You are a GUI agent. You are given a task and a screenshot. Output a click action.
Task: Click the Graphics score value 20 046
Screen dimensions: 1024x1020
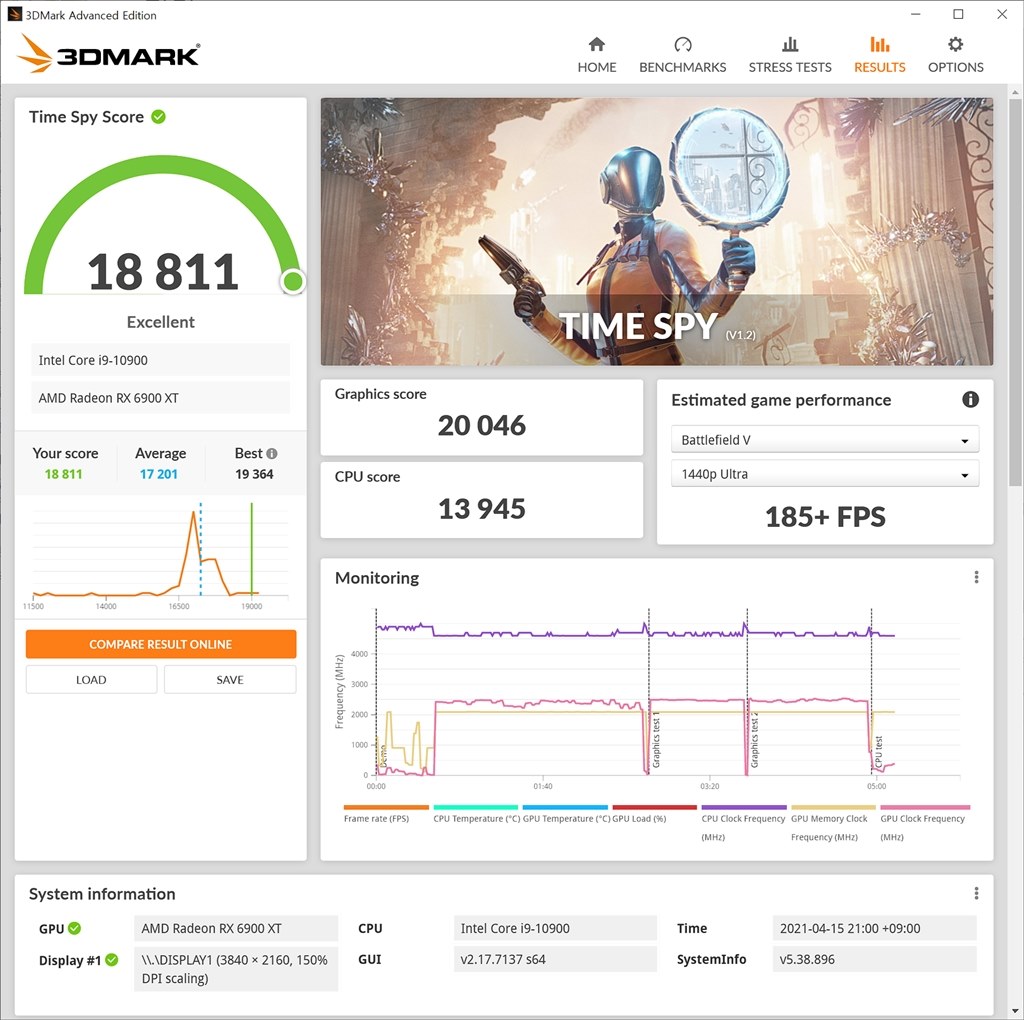(481, 426)
